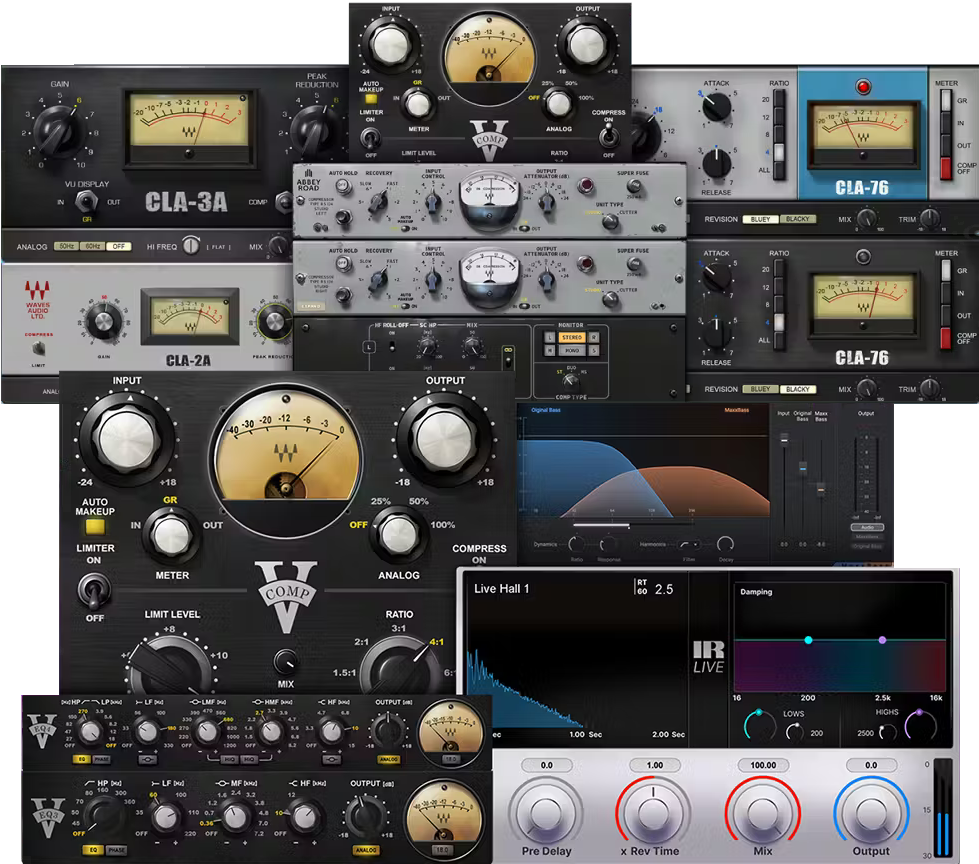979x864 pixels.
Task: Click the Pre Delay knob in IR-Live
Action: point(546,813)
